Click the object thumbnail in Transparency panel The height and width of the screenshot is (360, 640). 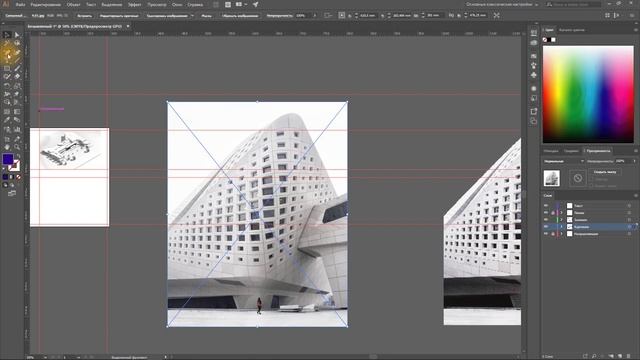552,178
